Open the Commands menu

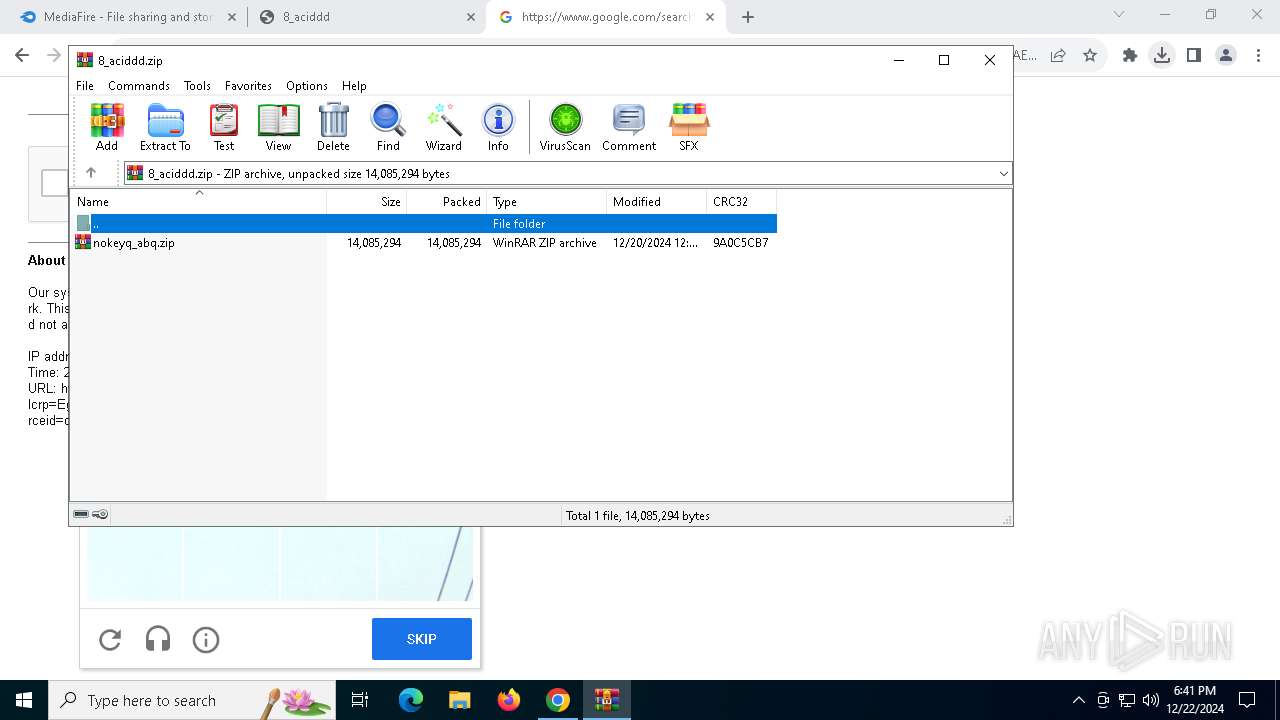[139, 86]
